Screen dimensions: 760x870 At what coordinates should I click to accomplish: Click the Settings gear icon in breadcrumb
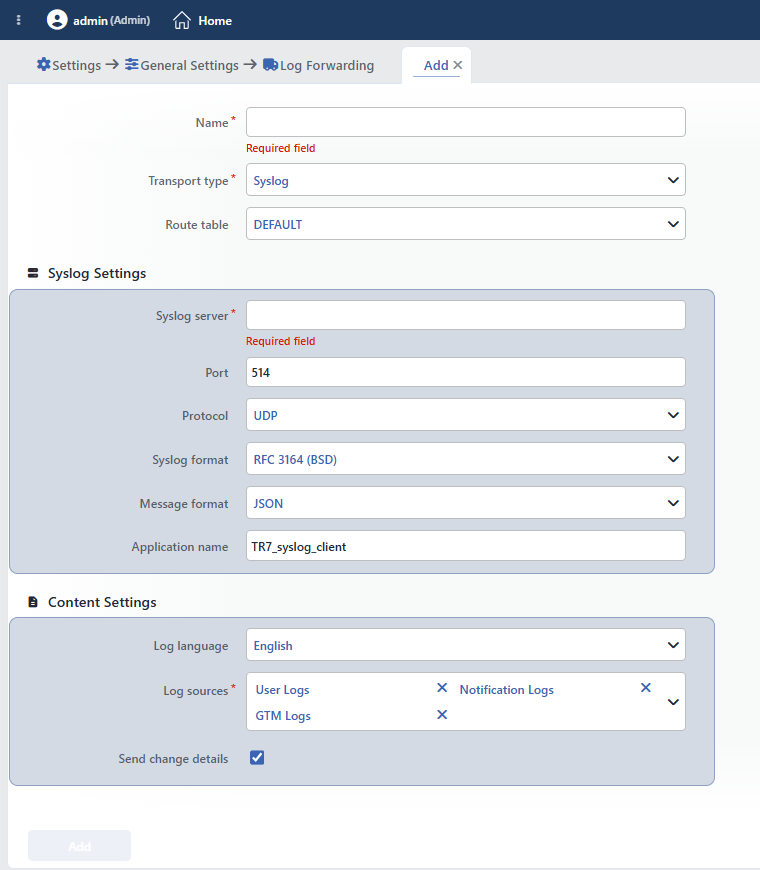pyautogui.click(x=43, y=64)
